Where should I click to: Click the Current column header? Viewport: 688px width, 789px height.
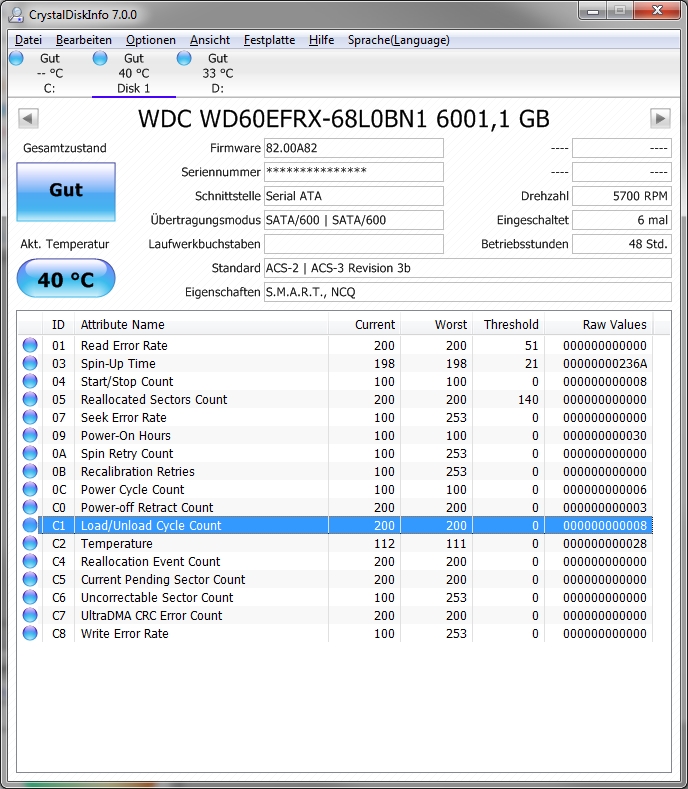364,325
